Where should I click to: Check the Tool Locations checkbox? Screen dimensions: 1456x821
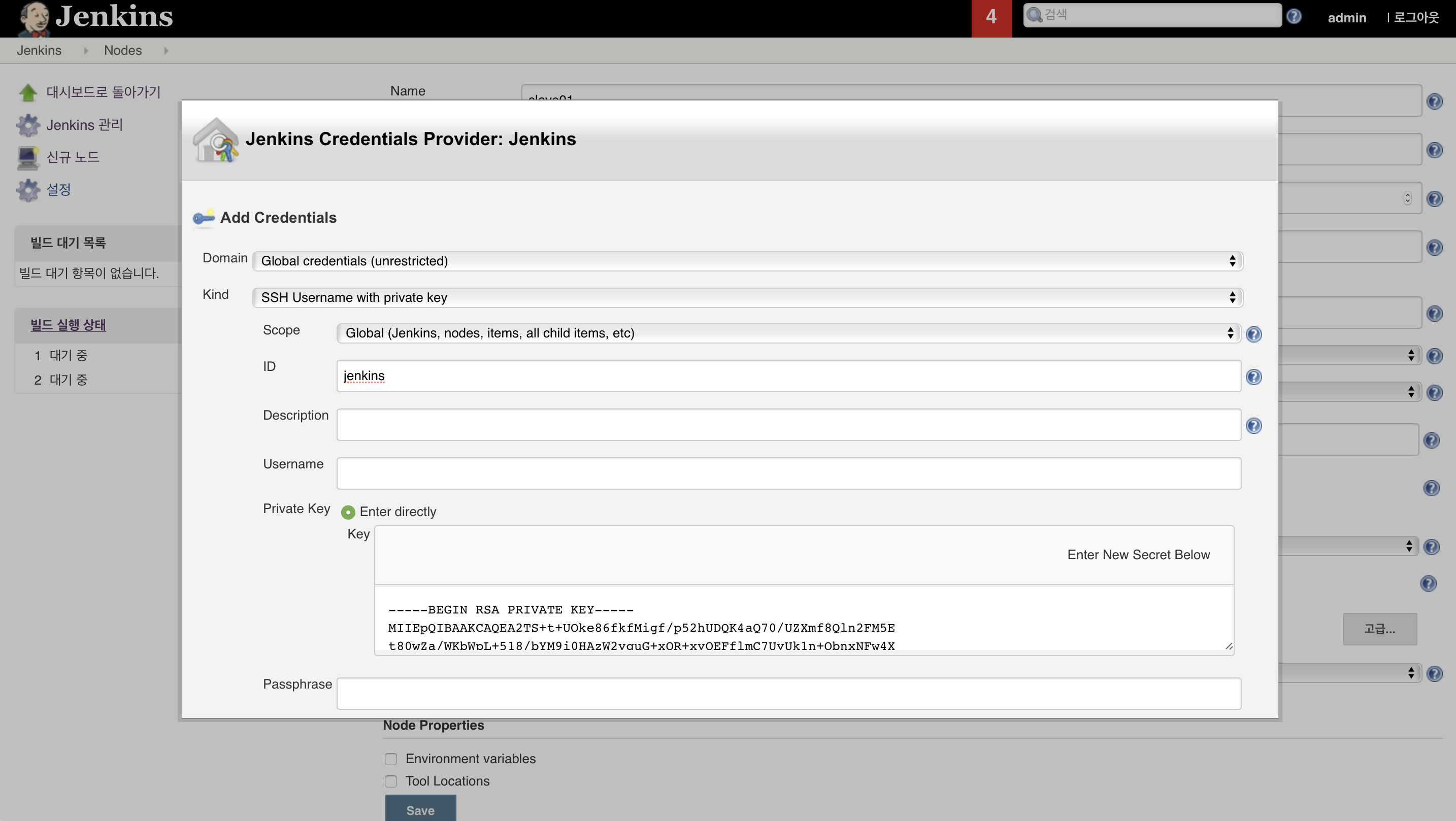(390, 781)
